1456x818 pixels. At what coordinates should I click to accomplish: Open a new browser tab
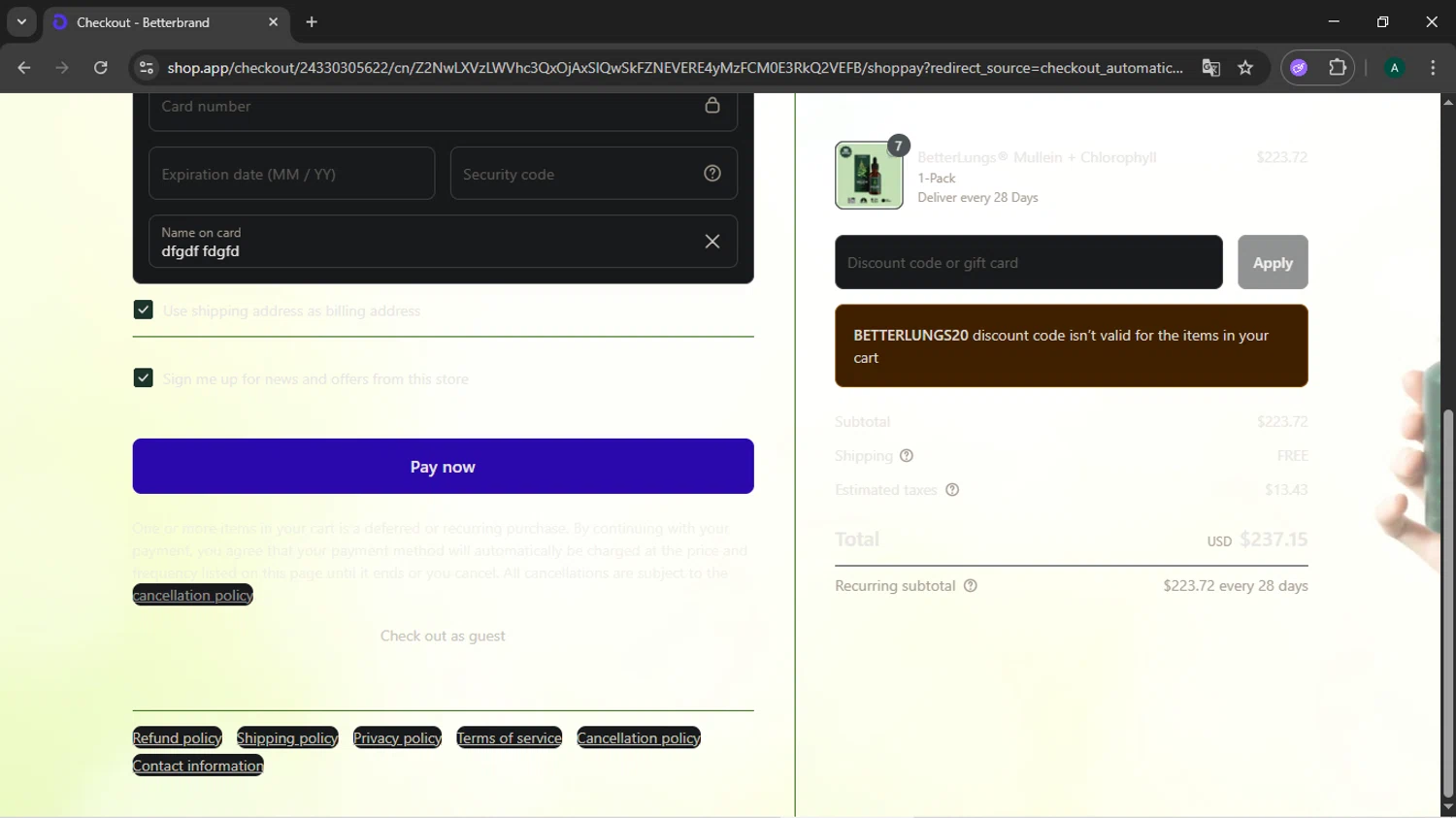tap(312, 21)
